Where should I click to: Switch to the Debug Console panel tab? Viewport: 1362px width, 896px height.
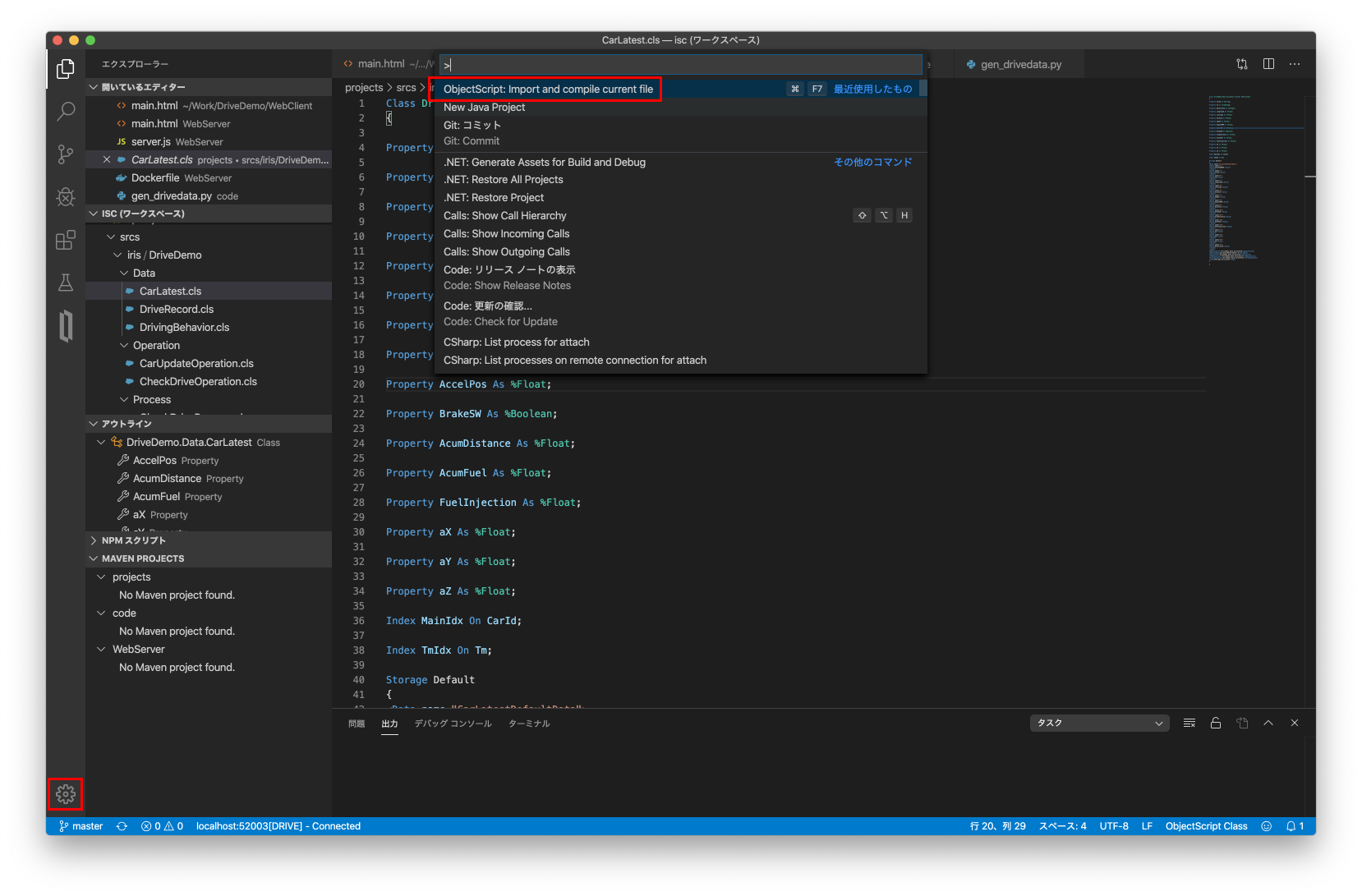[x=453, y=724]
